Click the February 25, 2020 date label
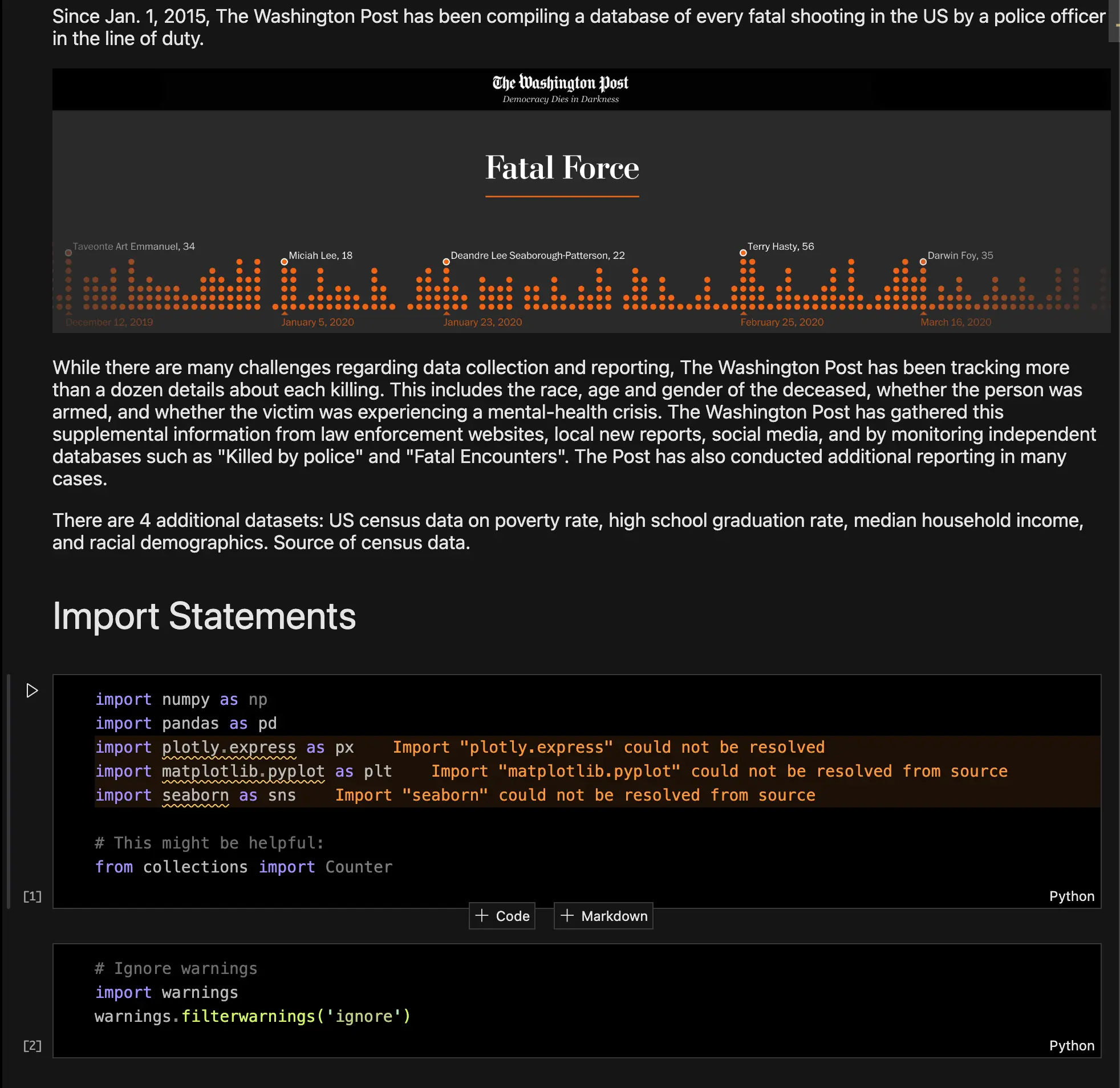 (x=782, y=322)
